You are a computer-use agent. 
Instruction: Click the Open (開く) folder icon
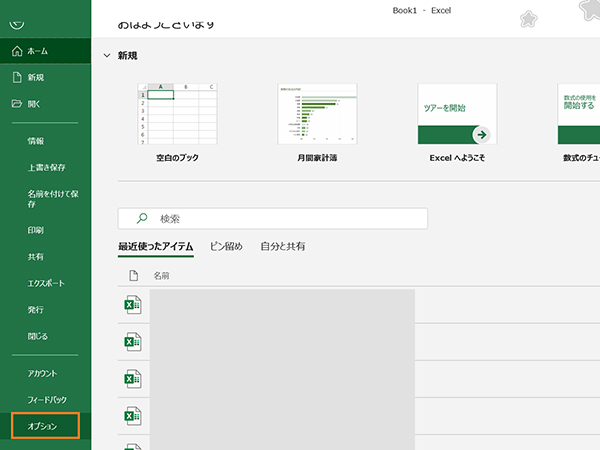tap(17, 103)
